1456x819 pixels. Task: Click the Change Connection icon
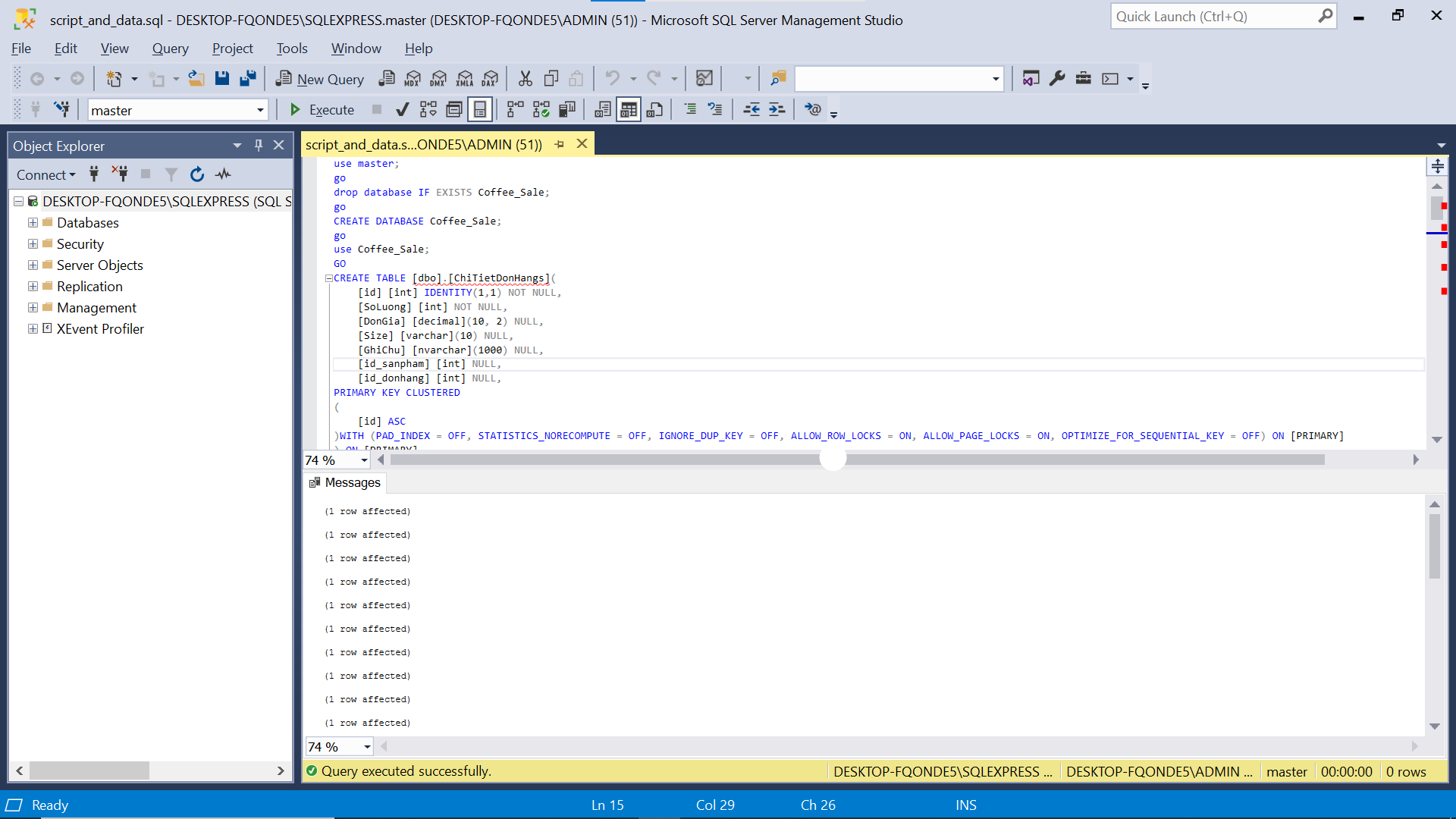point(62,110)
